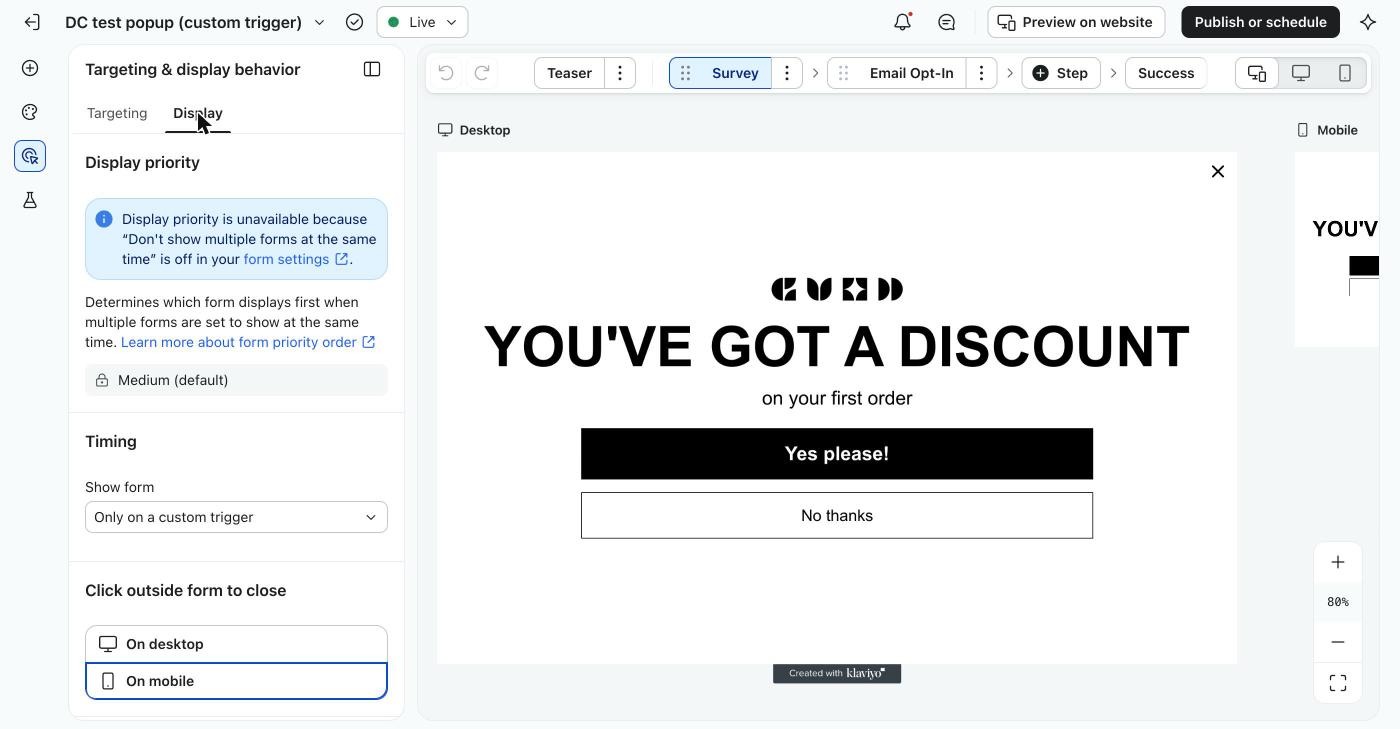1400x729 pixels.
Task: Toggle On mobile click-outside option
Action: point(236,681)
